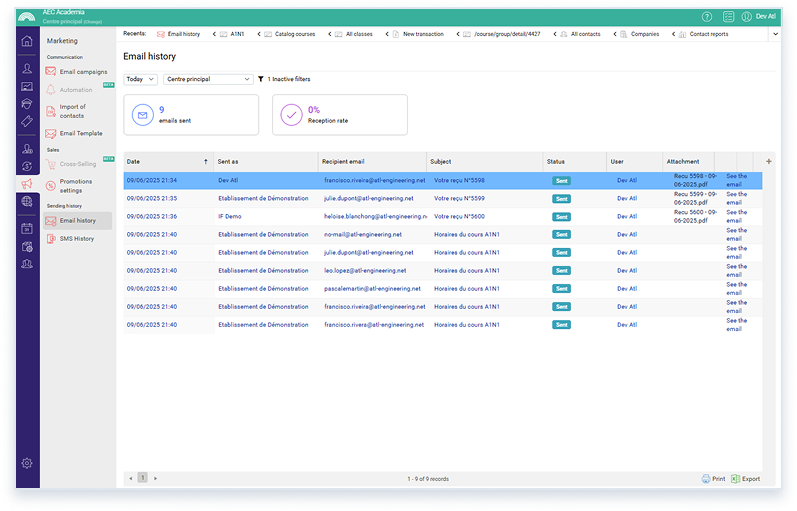This screenshot has height=511, width=797.
Task: Open the Email Template menu item
Action: [80, 133]
